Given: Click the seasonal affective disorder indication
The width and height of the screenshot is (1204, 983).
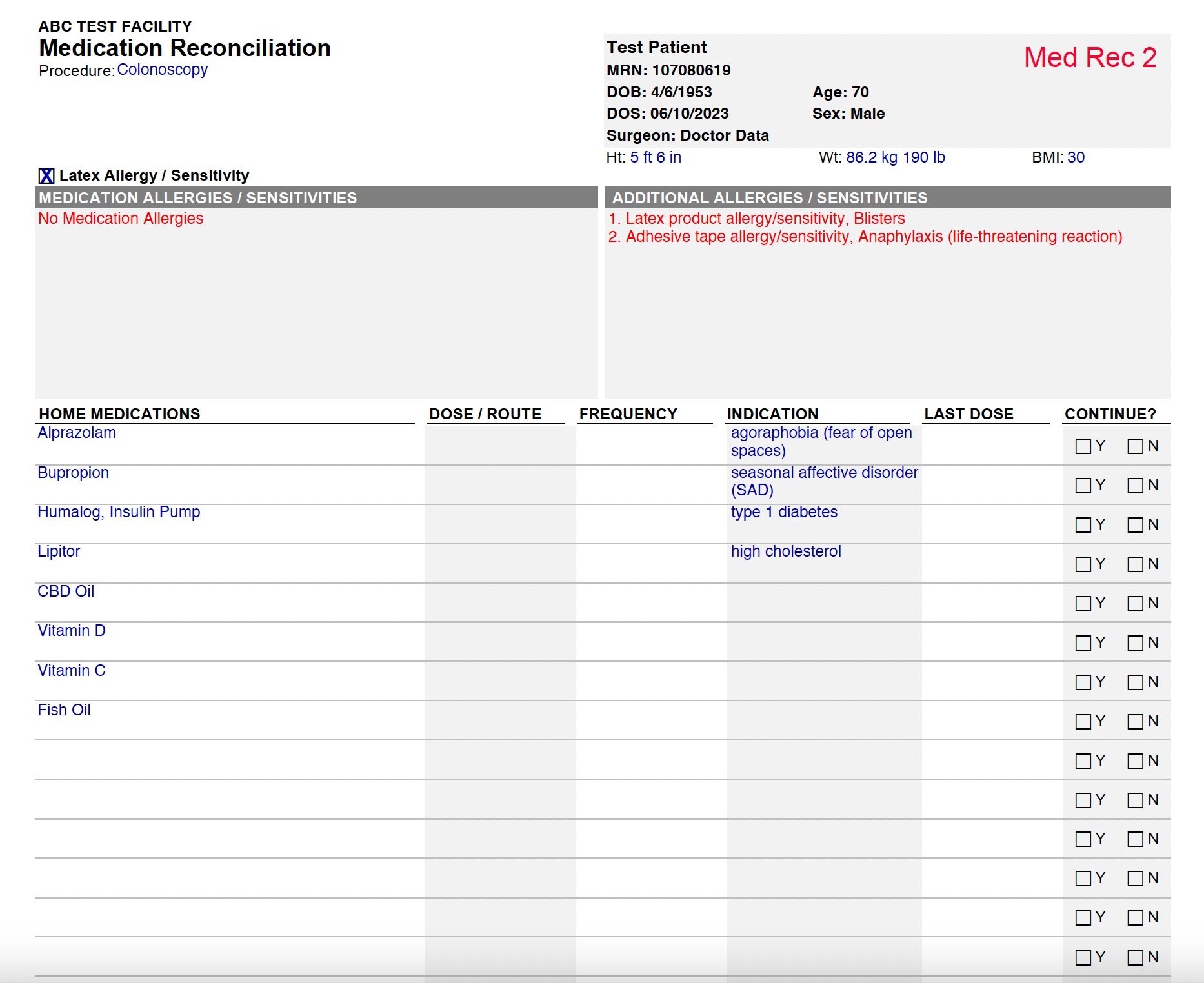Looking at the screenshot, I should pyautogui.click(x=825, y=481).
